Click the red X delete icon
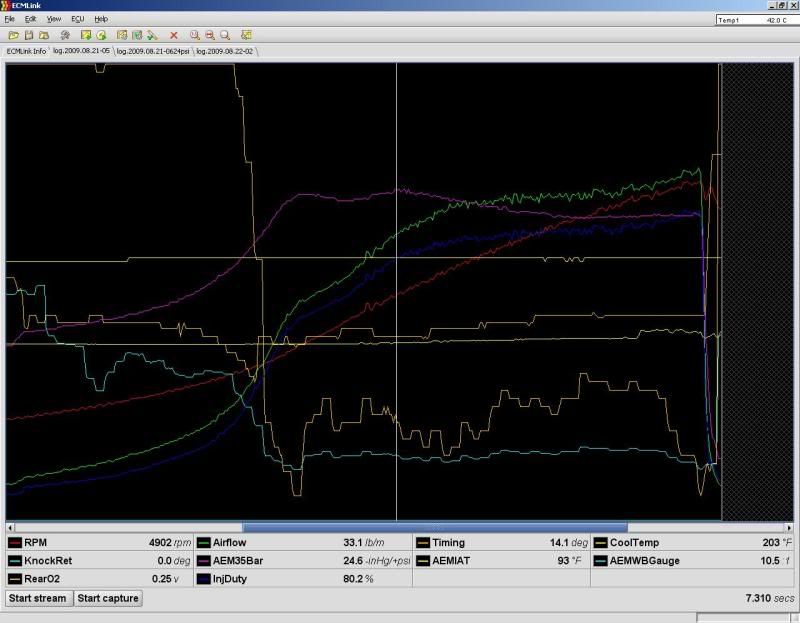Image resolution: width=800 pixels, height=623 pixels. 173,35
